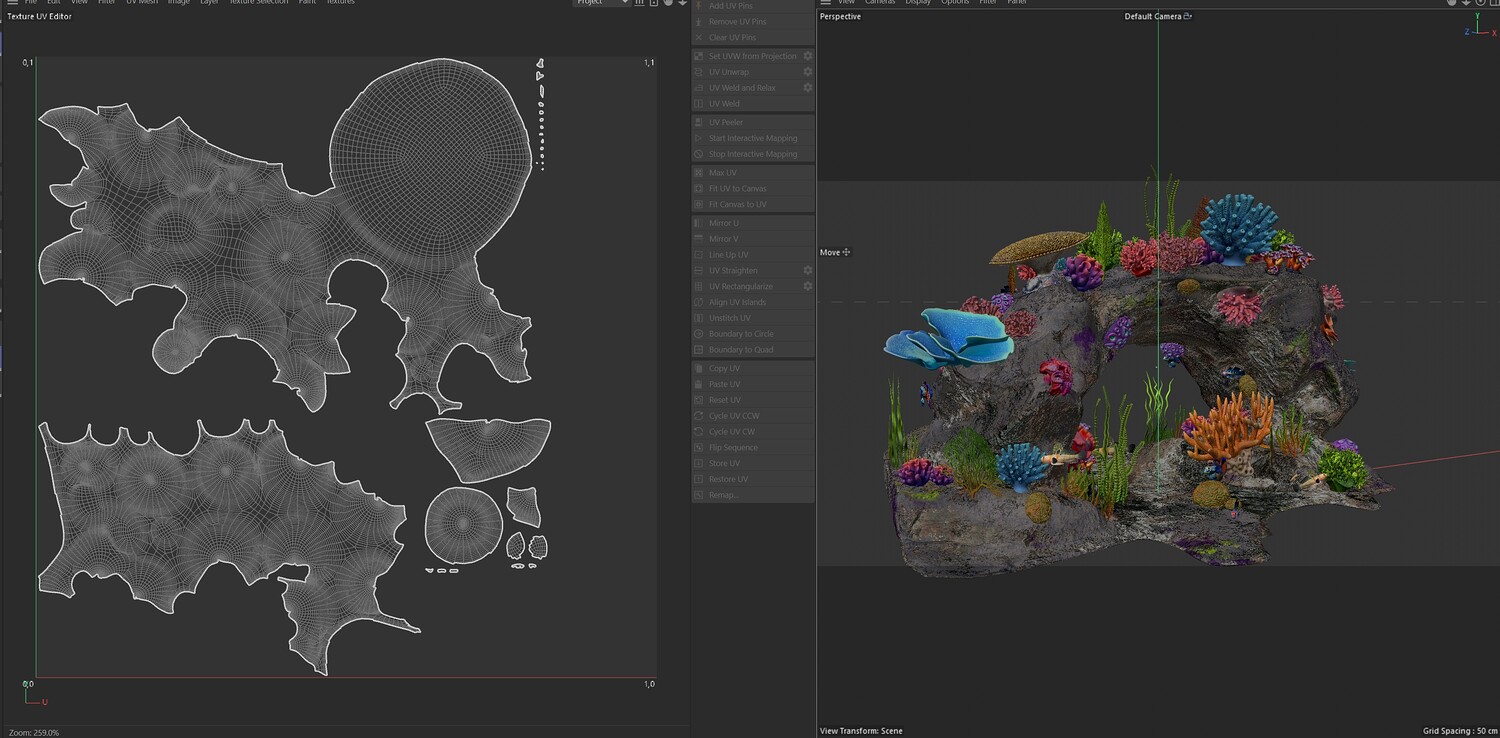Screen dimensions: 1500x738
Task: Run Cycle UV CW
Action: [753, 432]
